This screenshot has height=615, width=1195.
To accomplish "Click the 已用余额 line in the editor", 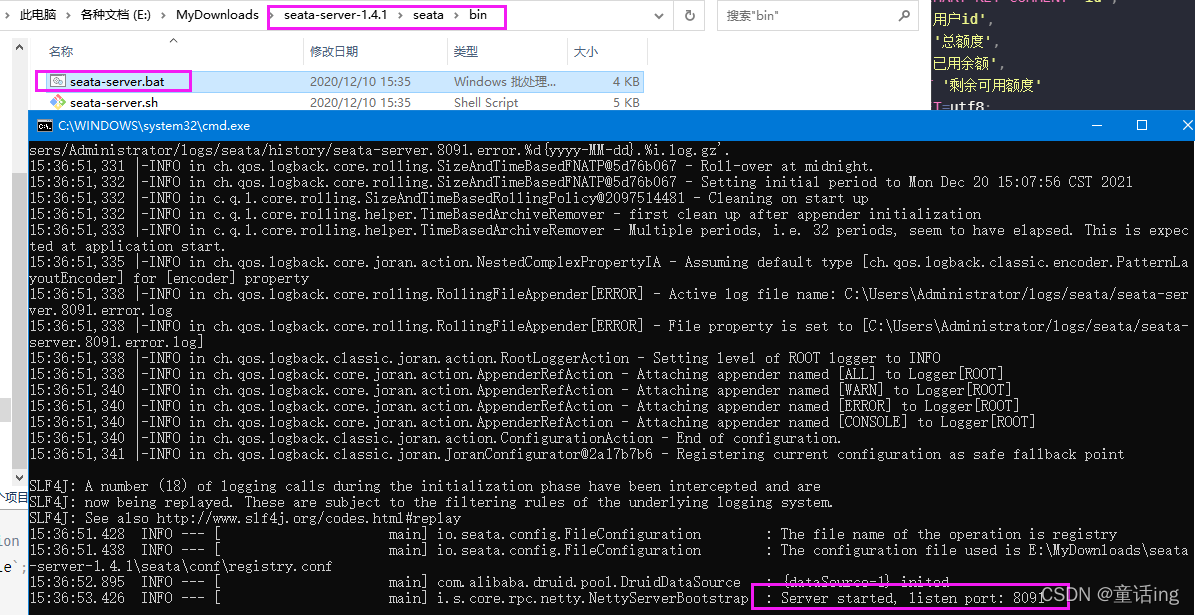I will tap(969, 64).
